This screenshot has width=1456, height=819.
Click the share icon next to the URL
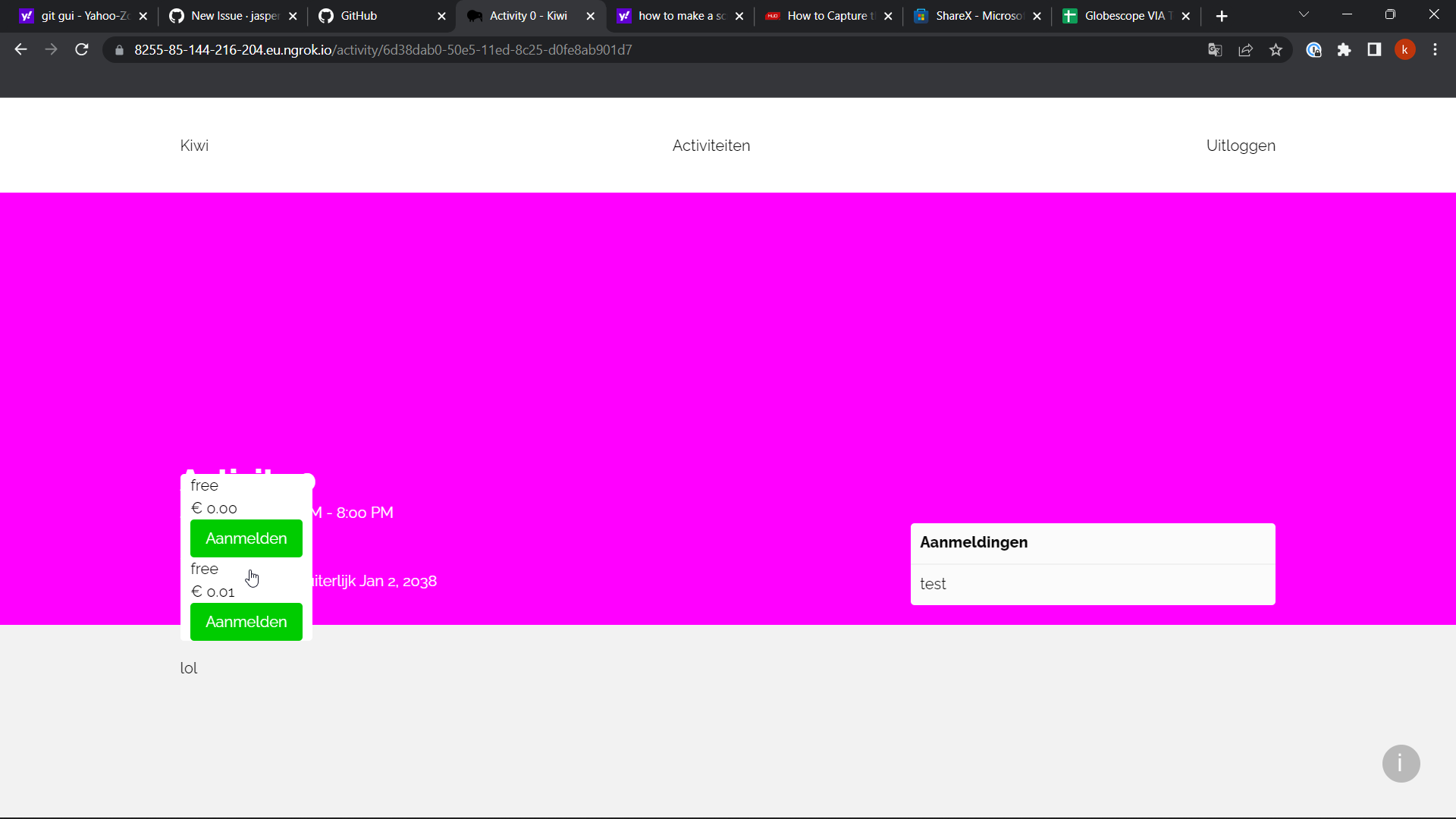point(1246,49)
